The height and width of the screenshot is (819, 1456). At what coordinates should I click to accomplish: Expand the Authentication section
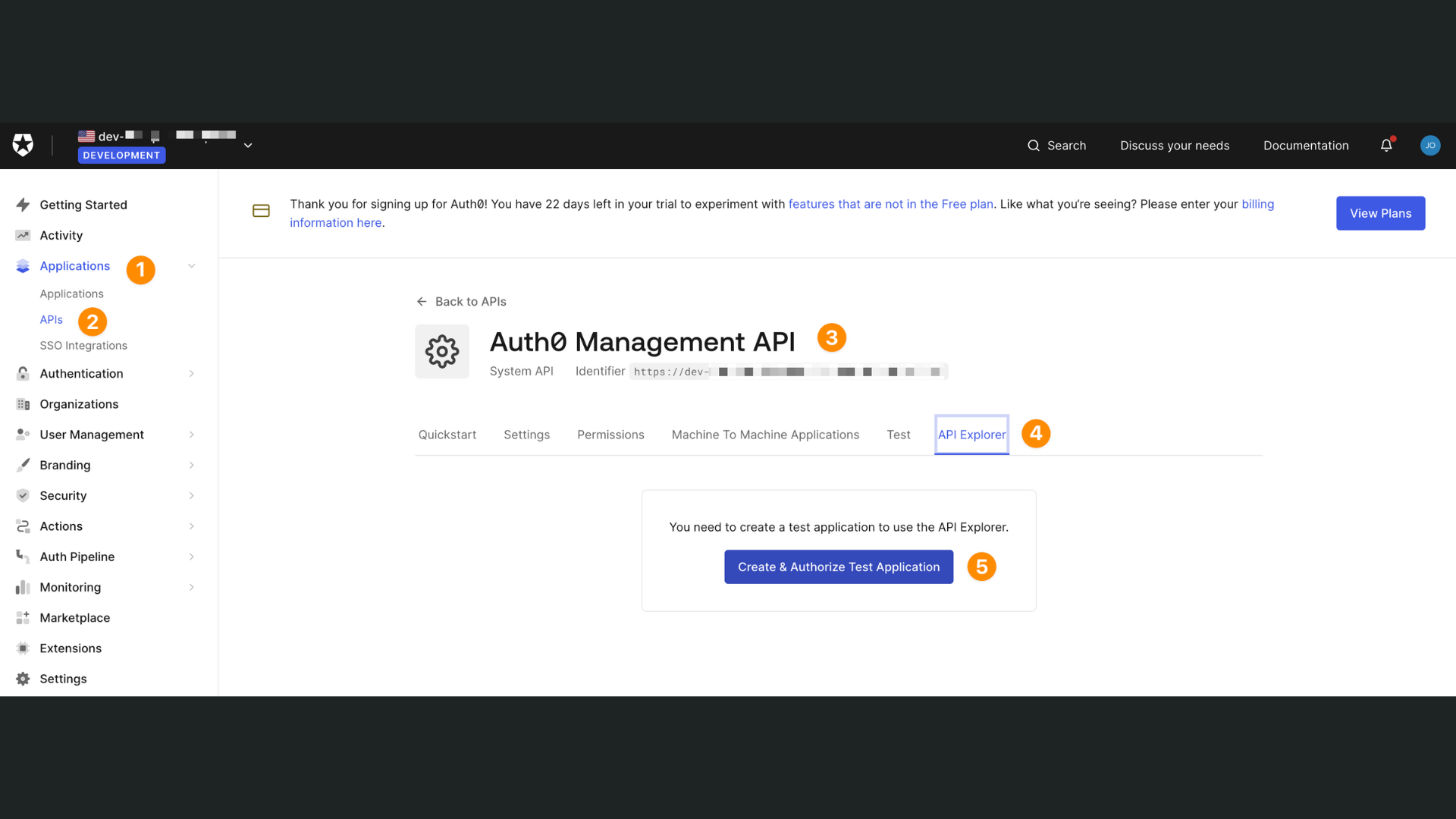191,373
